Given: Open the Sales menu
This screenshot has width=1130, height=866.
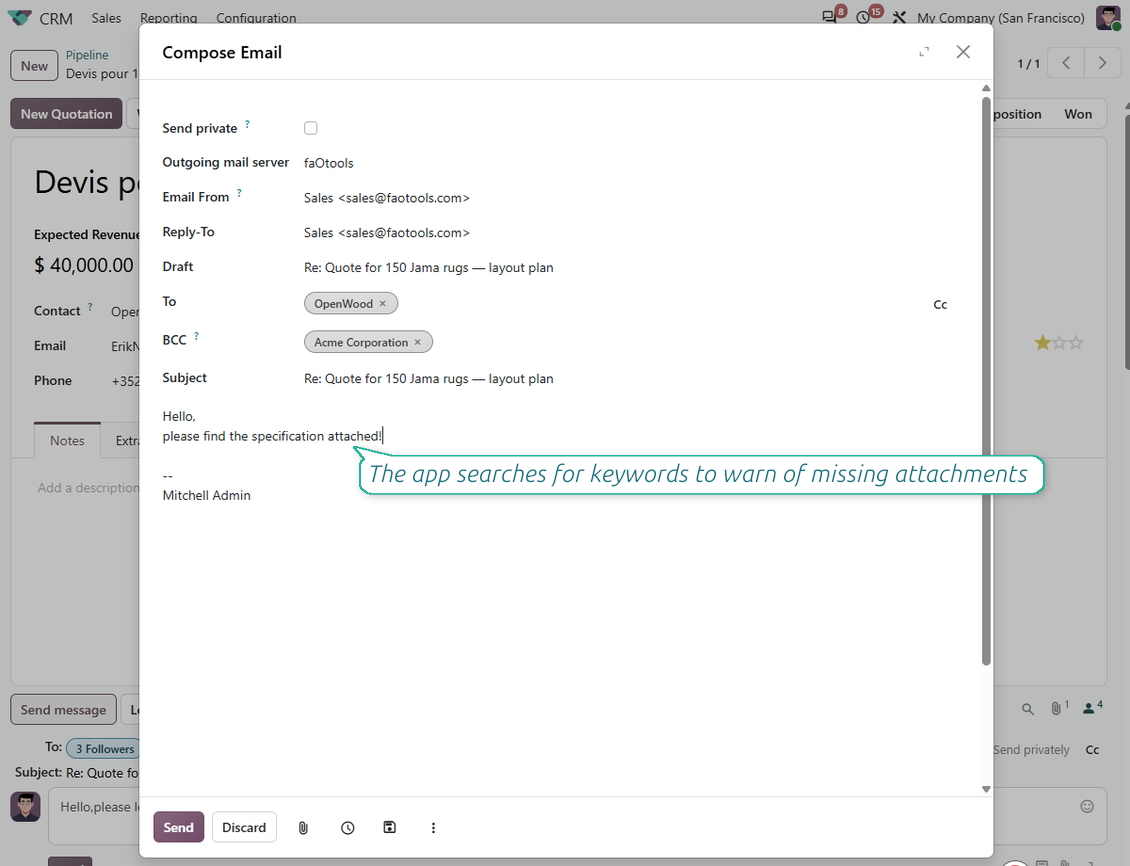Looking at the screenshot, I should (x=106, y=18).
